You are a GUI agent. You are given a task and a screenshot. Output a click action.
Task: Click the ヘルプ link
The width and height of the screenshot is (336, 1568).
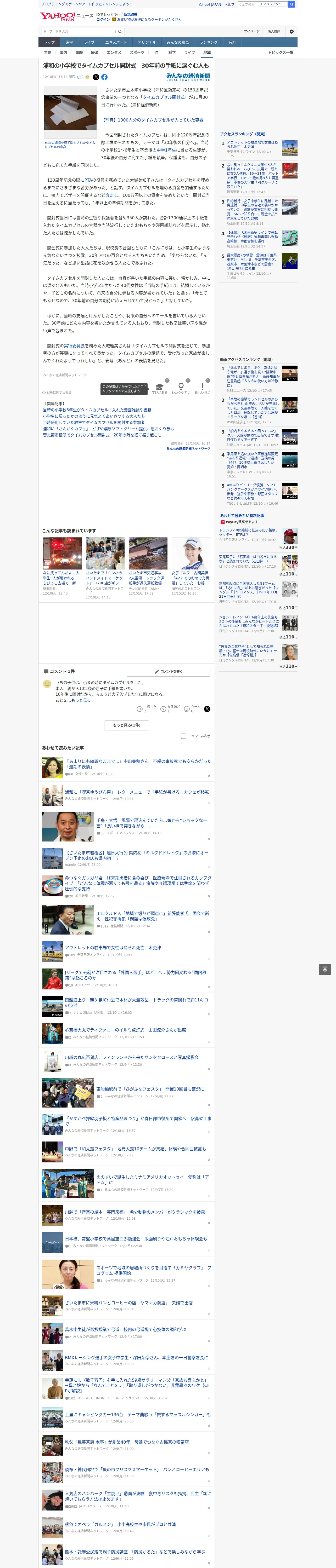point(229,4)
